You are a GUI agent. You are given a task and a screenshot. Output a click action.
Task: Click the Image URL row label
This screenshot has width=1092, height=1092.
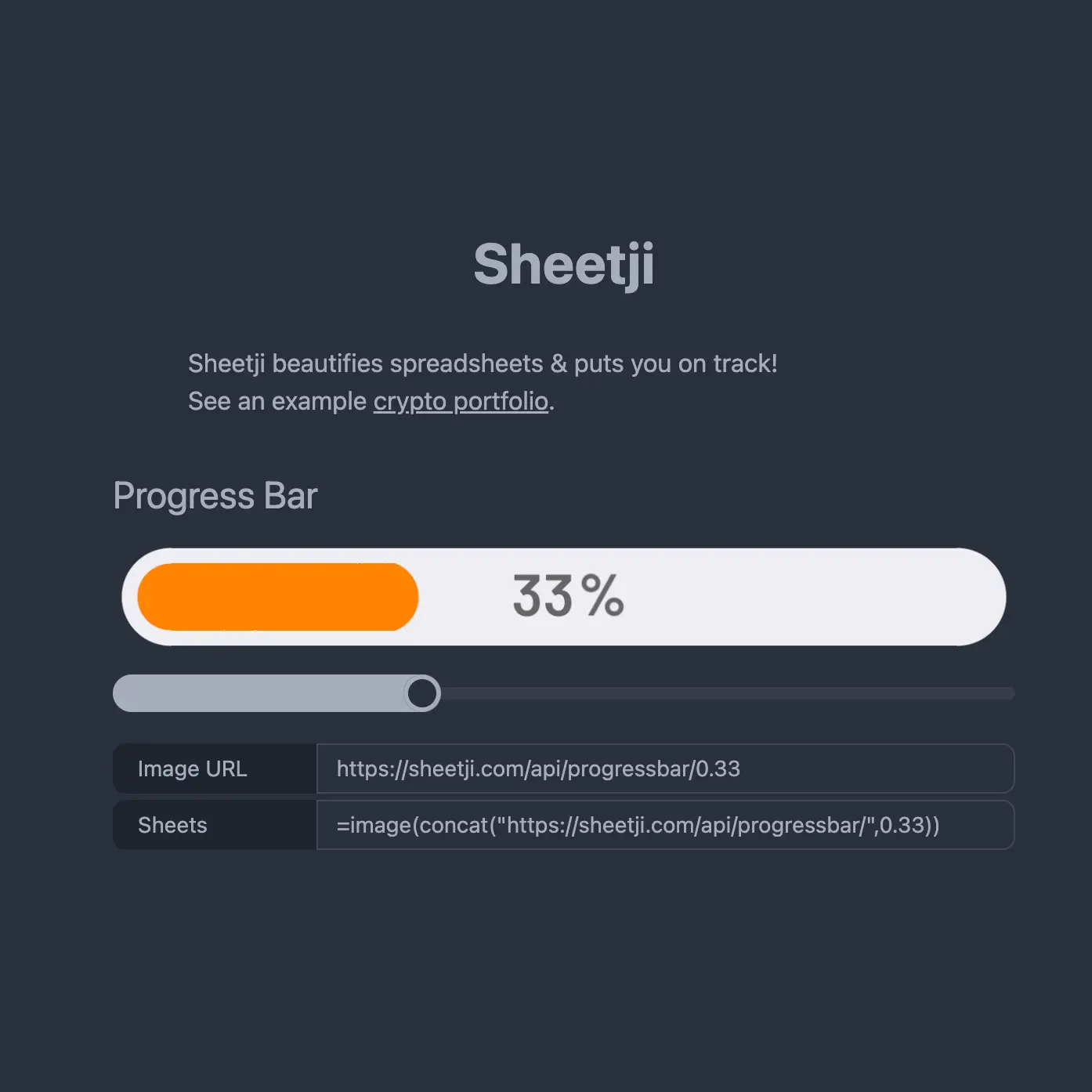click(192, 768)
